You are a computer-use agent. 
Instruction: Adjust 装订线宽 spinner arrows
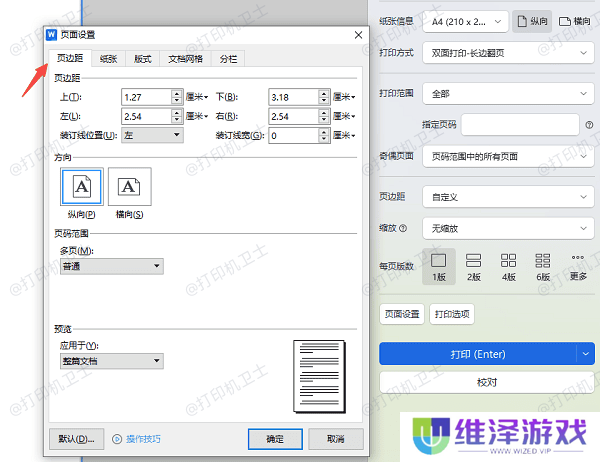[324, 135]
